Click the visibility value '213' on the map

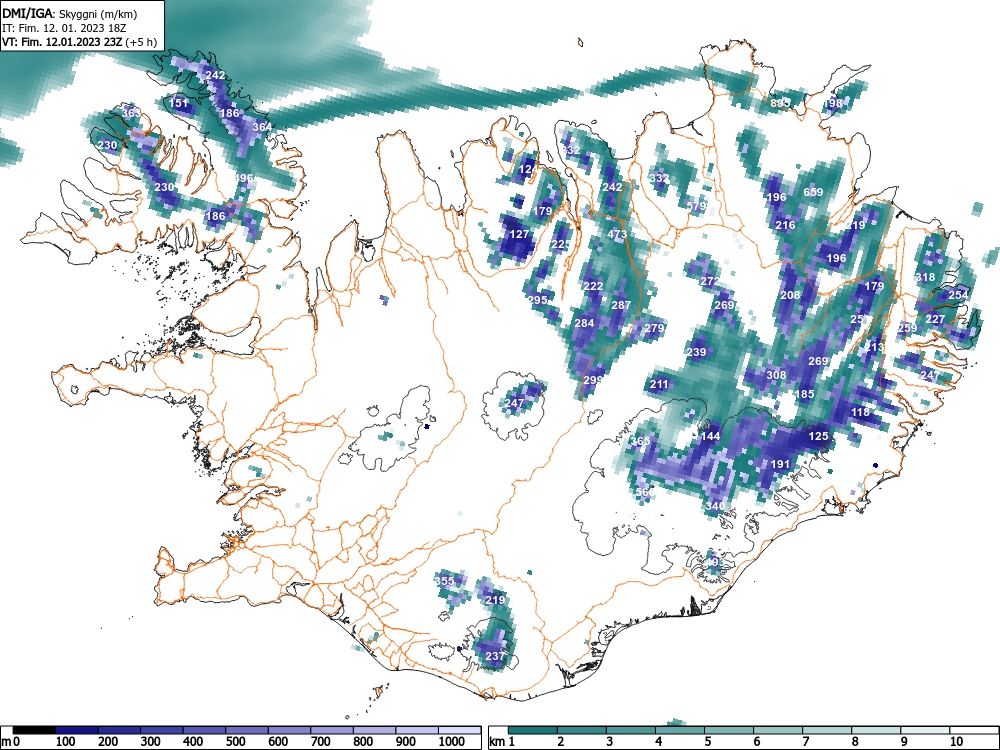(874, 348)
